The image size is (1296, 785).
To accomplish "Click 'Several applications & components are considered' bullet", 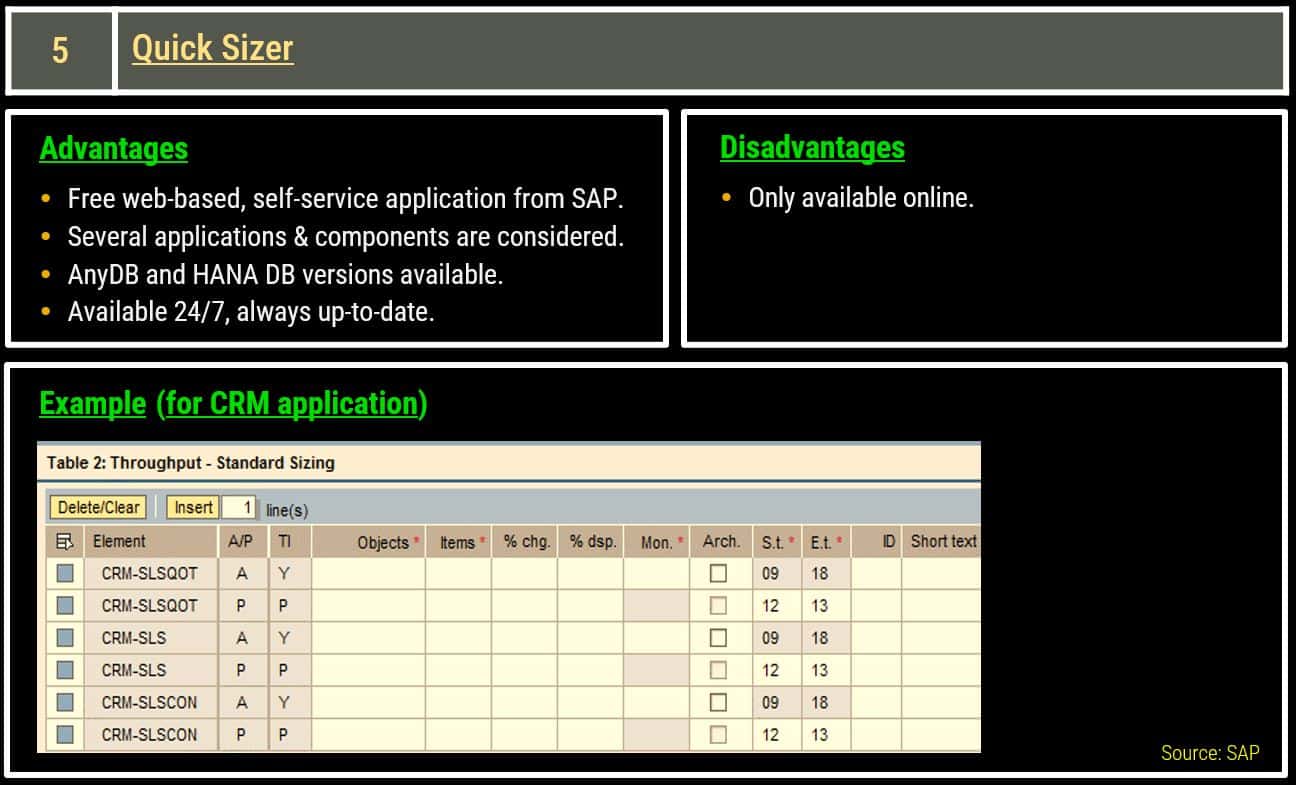I will [x=346, y=236].
